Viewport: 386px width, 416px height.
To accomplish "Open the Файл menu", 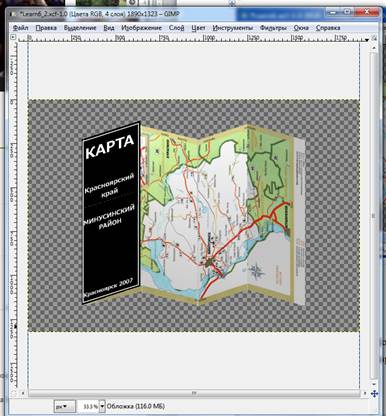I will click(20, 28).
